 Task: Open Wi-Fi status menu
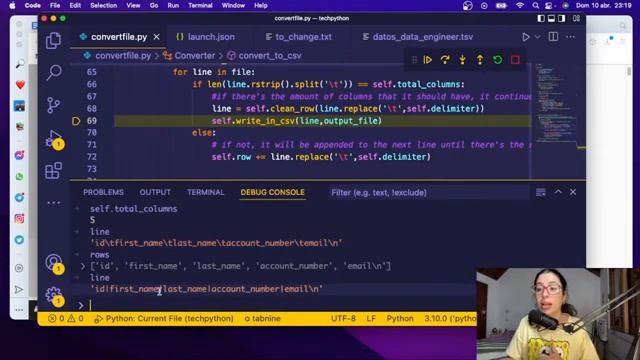(520, 6)
